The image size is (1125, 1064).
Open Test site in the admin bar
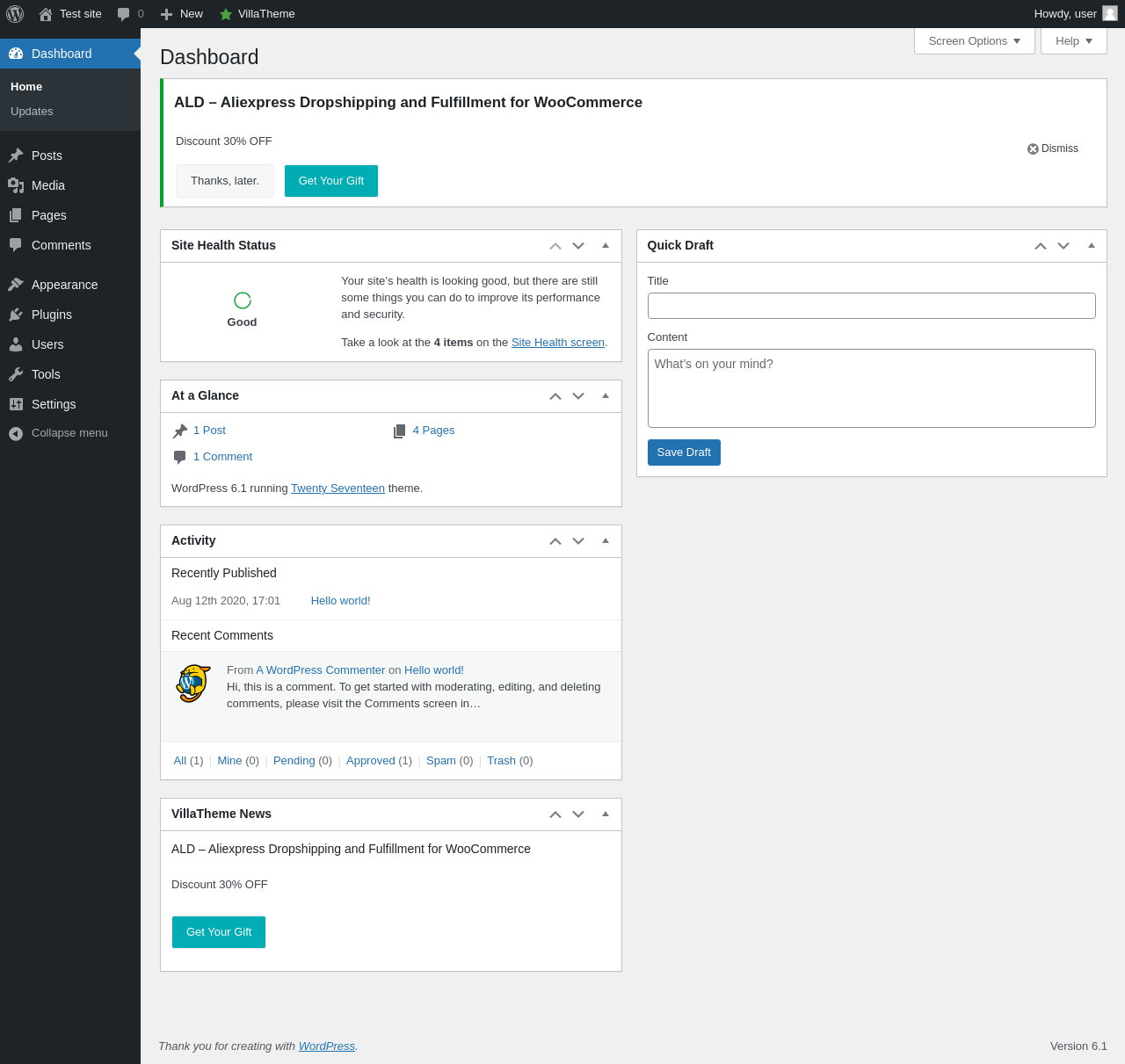click(x=70, y=14)
